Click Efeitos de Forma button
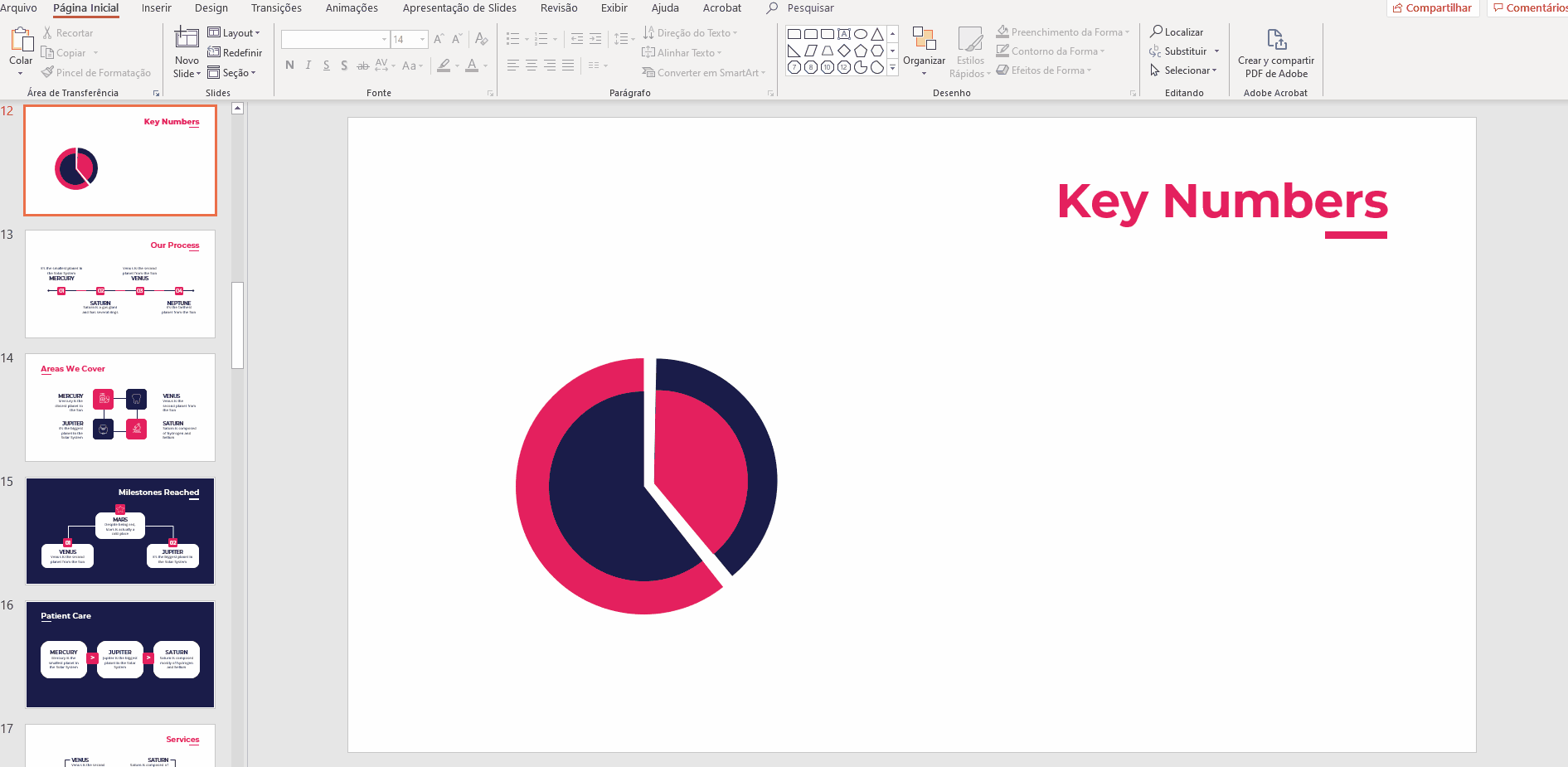Image resolution: width=1568 pixels, height=767 pixels. click(1043, 70)
